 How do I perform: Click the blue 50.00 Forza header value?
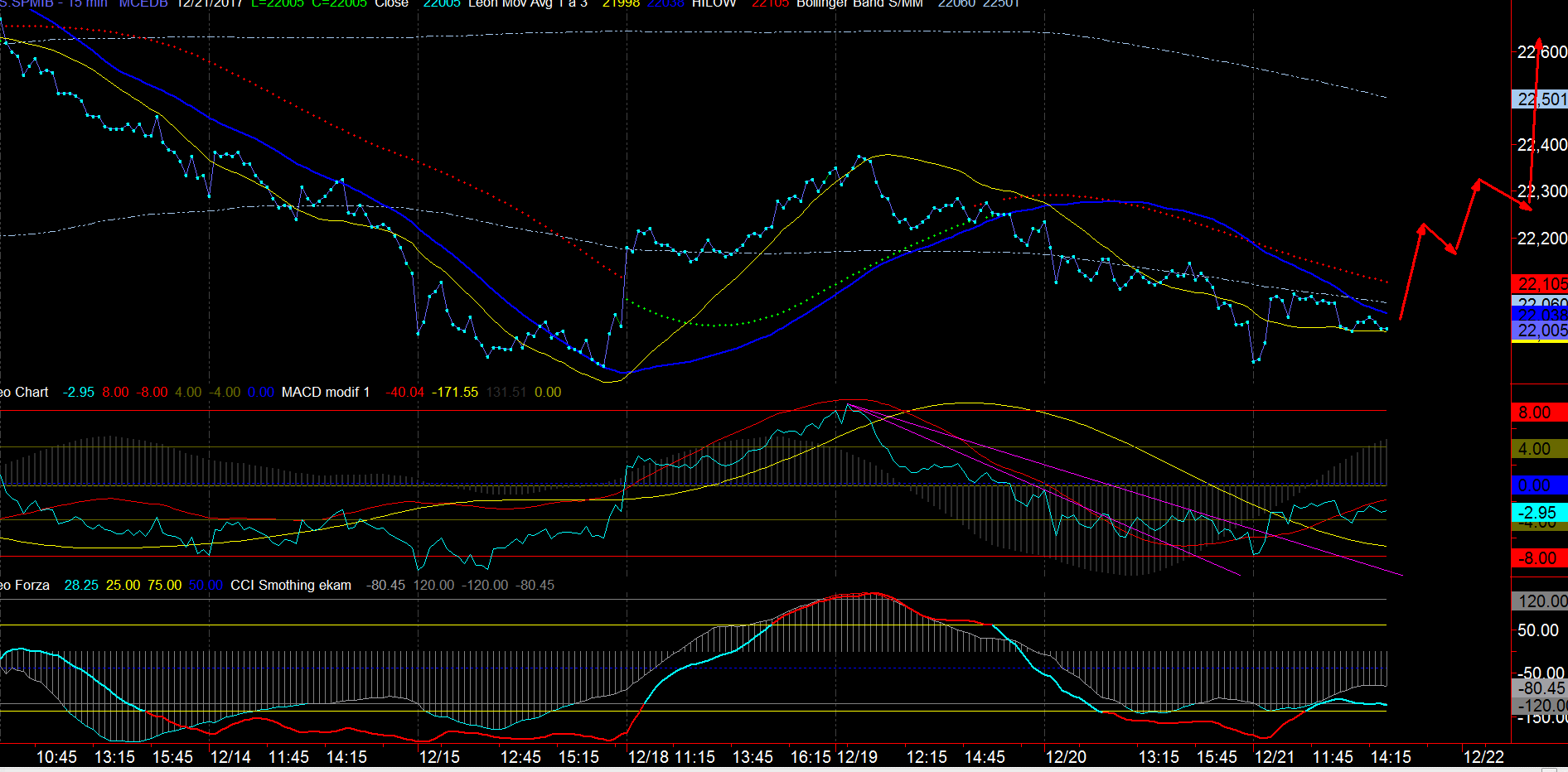tap(206, 585)
